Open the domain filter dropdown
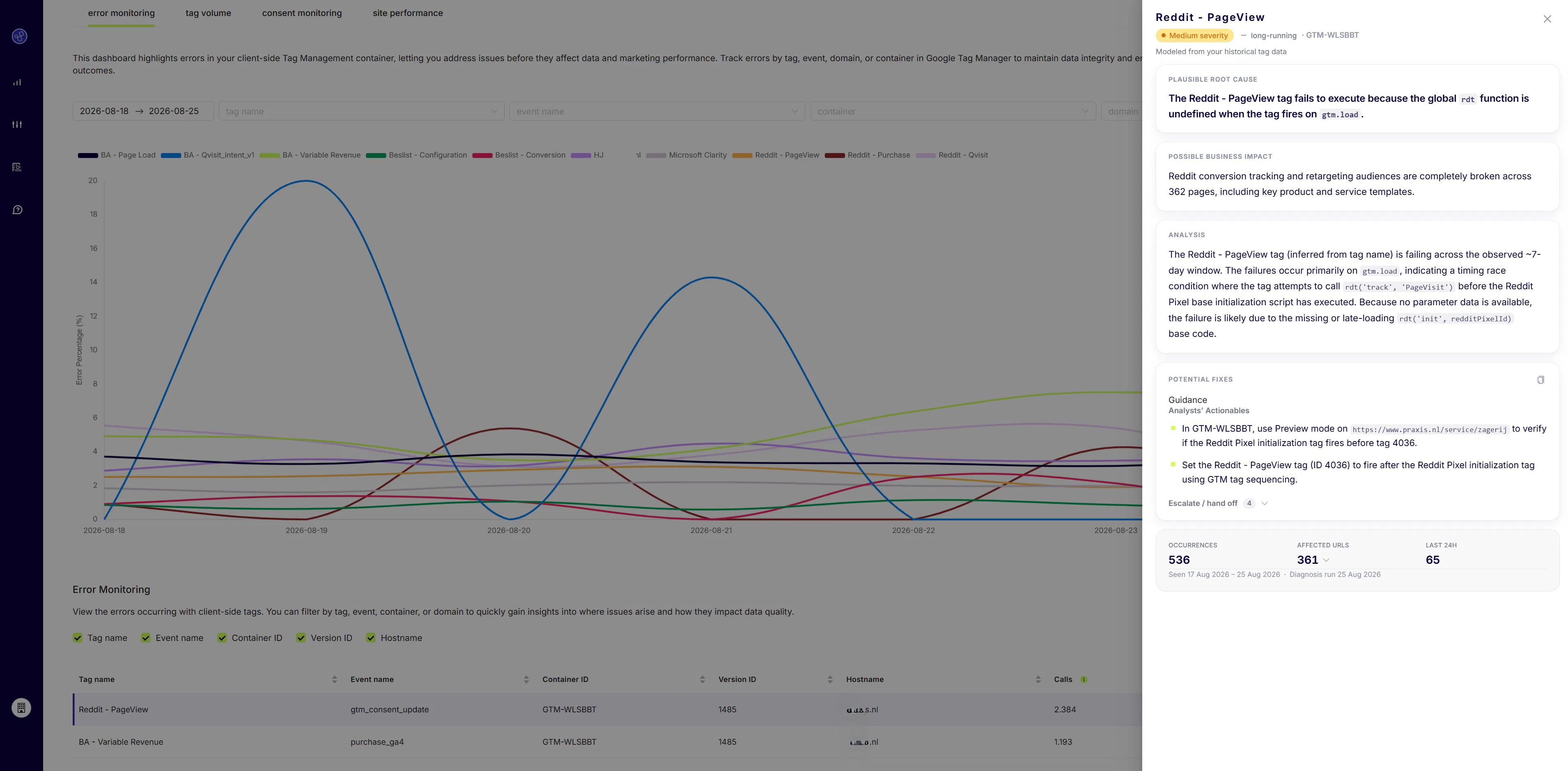Image resolution: width=1568 pixels, height=771 pixels. [x=1122, y=111]
